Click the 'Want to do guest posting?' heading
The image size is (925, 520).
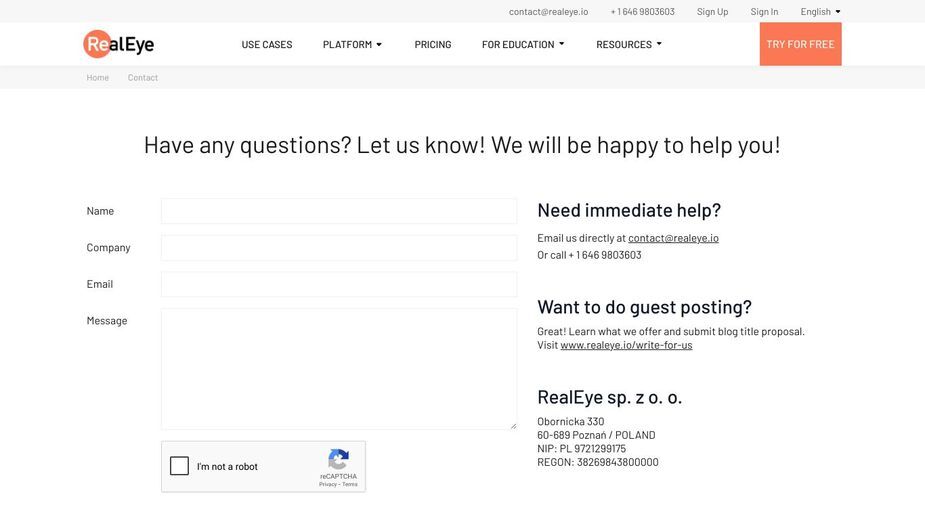click(644, 307)
